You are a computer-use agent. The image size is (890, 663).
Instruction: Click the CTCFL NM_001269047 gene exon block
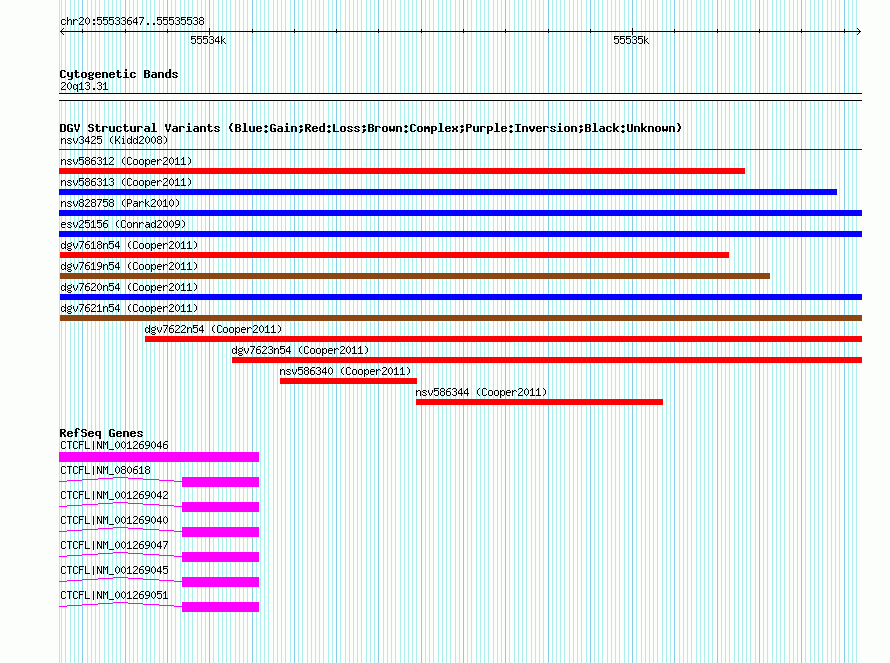(x=220, y=557)
